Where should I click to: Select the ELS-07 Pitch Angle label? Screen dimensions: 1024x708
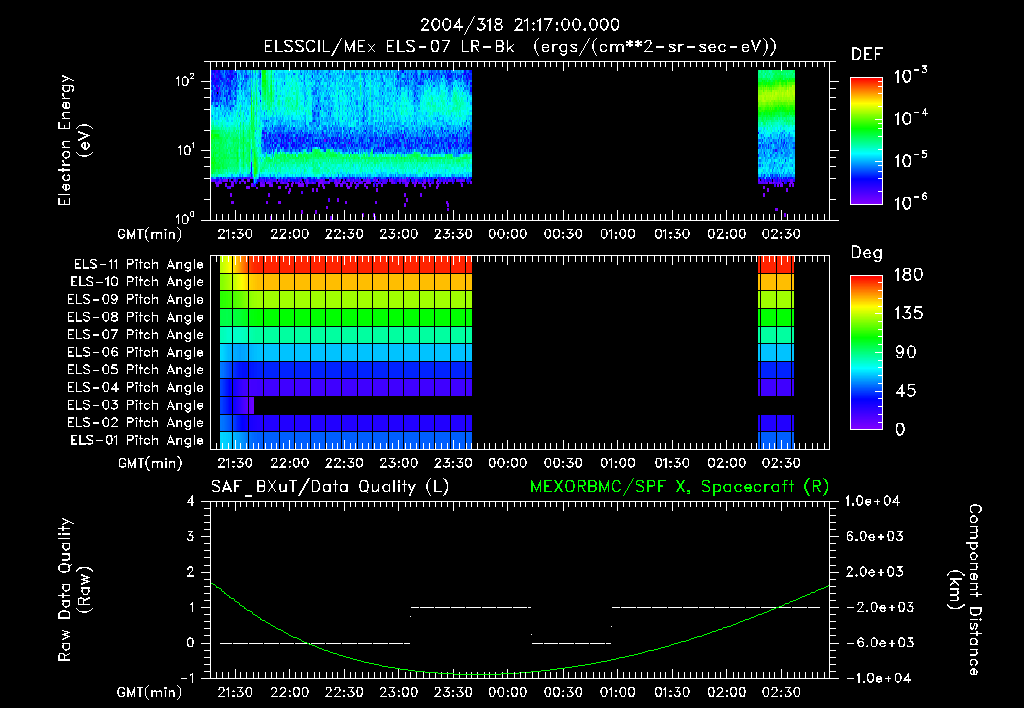[x=136, y=335]
